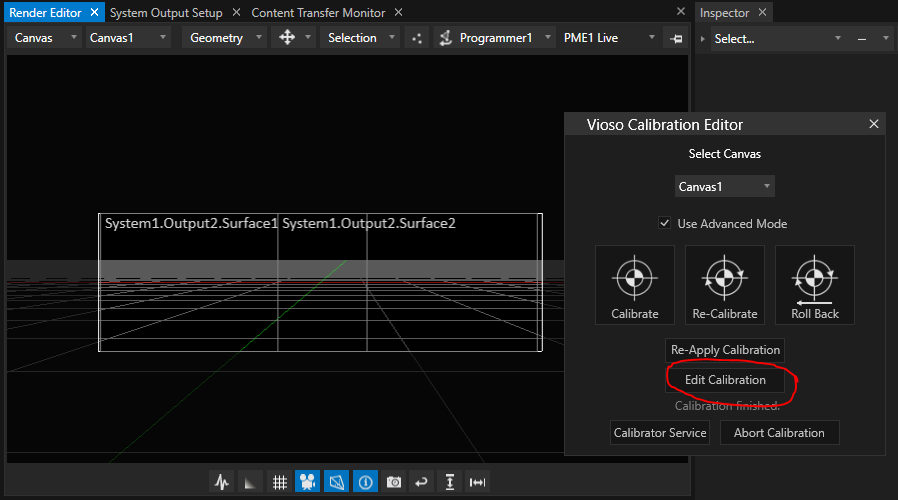Click the Abort Calibration button
This screenshot has height=500, width=898.
click(x=779, y=433)
